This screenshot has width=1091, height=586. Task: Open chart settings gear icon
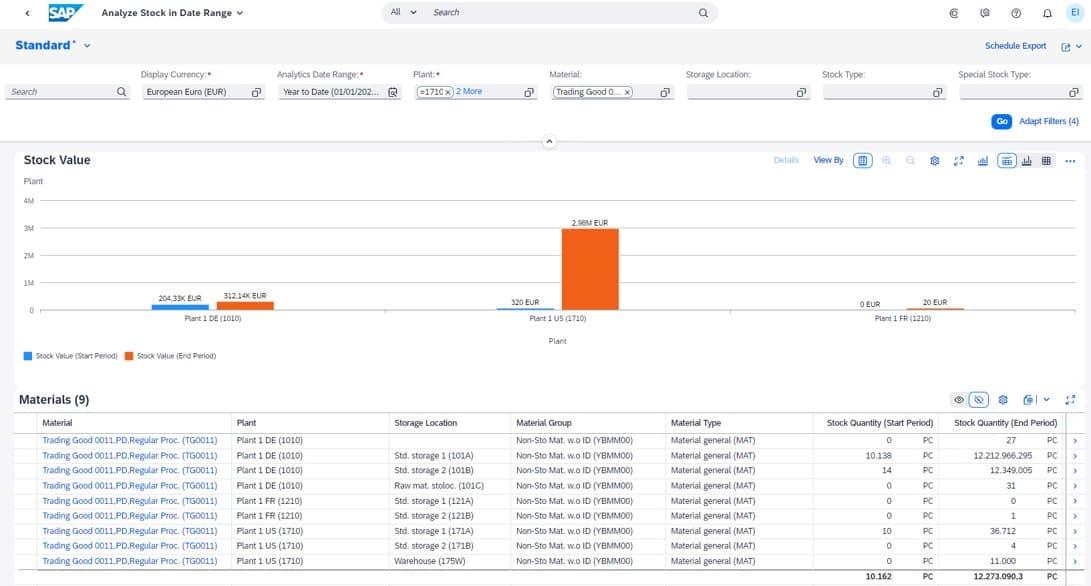[x=934, y=161]
